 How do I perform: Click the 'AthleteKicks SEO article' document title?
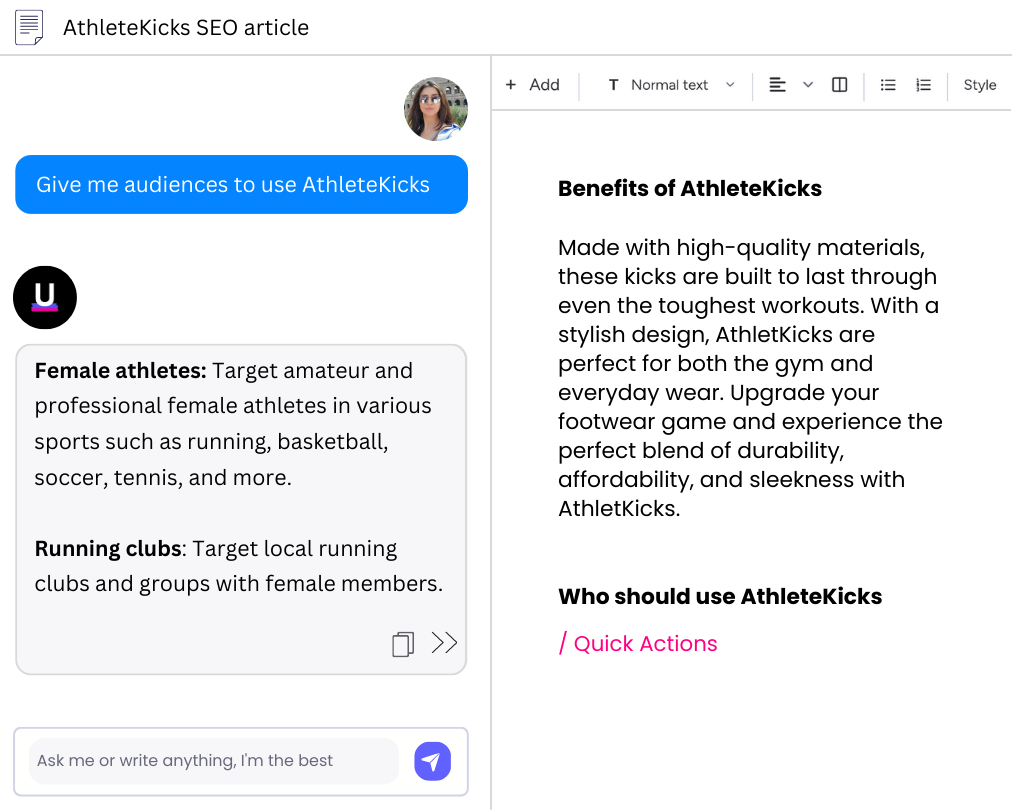(186, 27)
